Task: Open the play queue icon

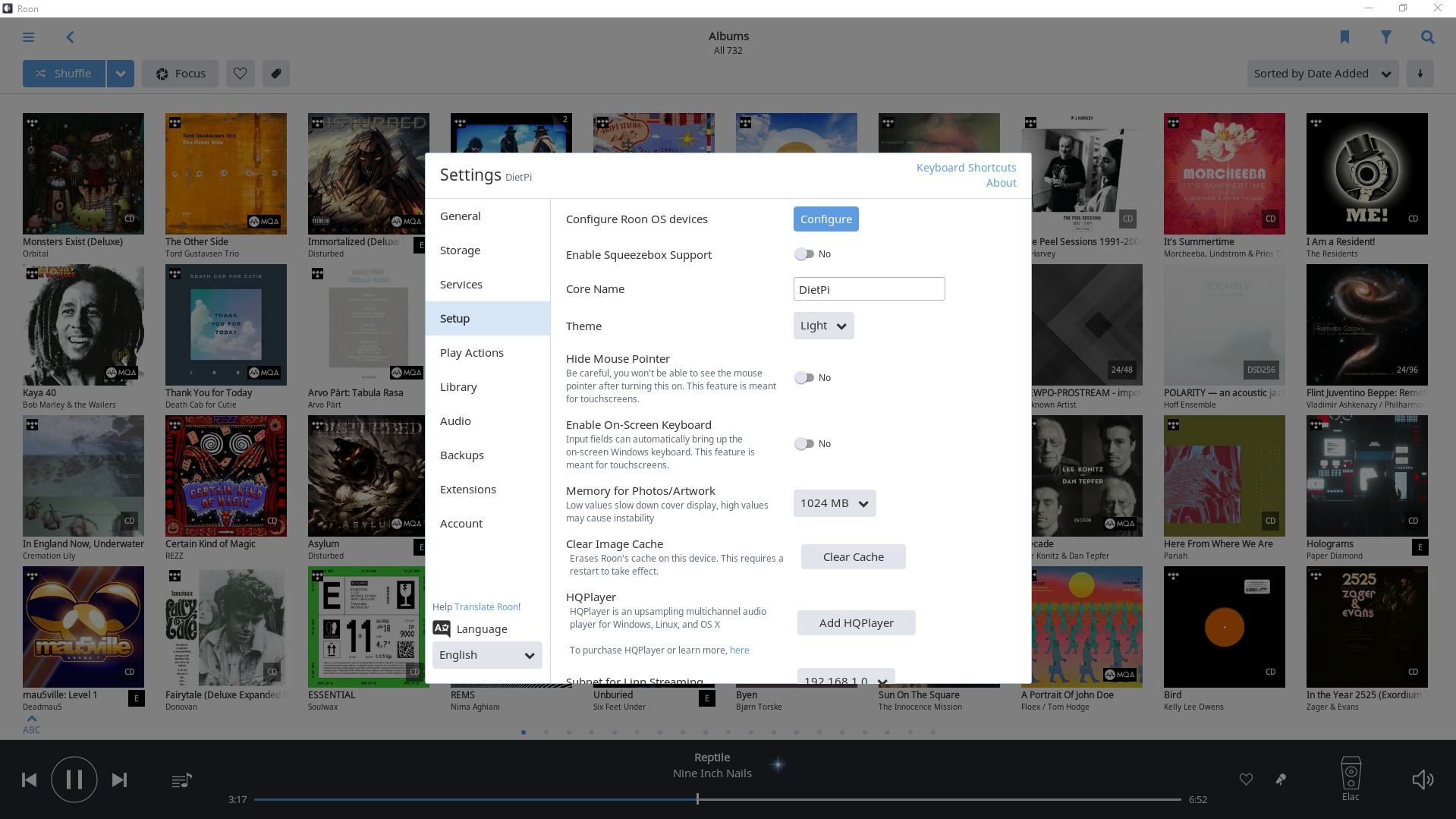Action: [x=181, y=780]
